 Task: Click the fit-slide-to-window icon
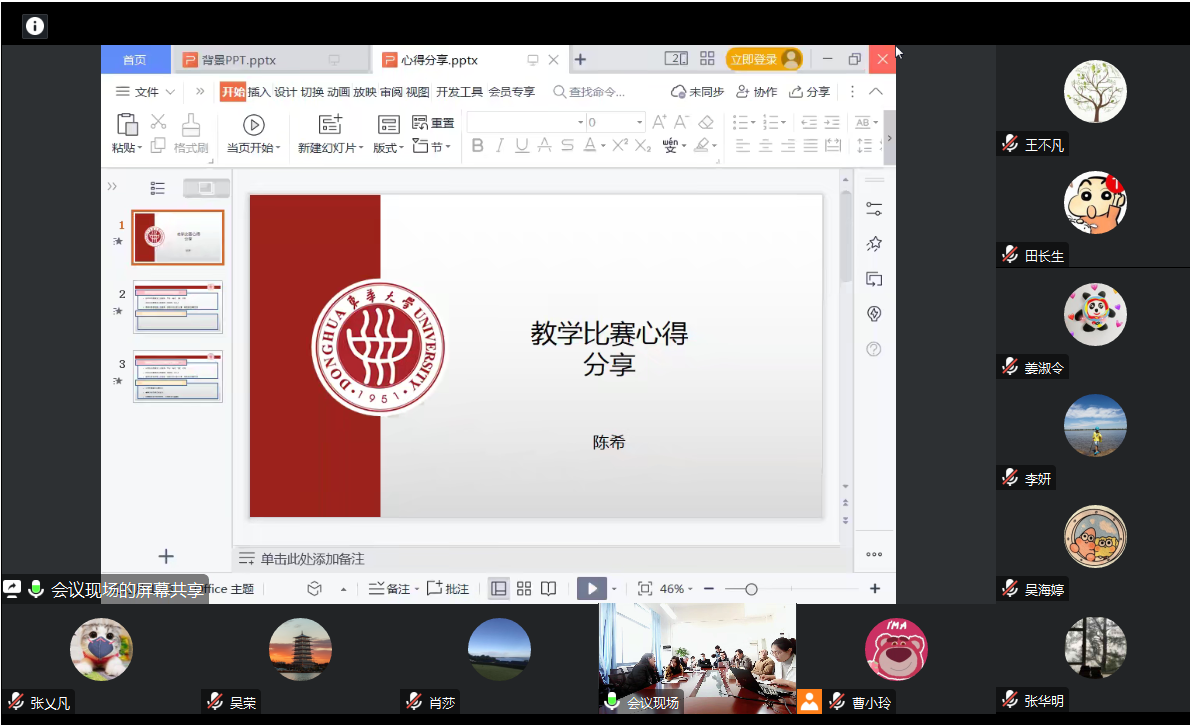click(x=645, y=589)
